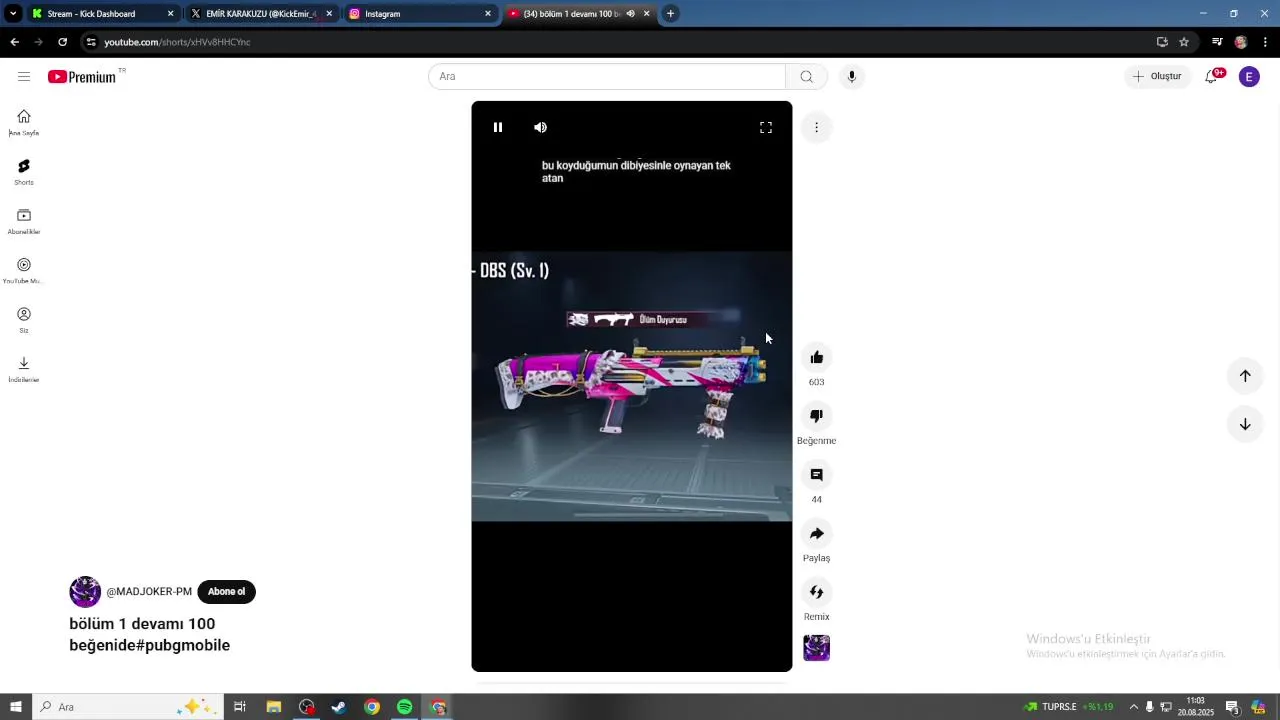The width and height of the screenshot is (1280, 720).
Task: Open the Windows notification center icon
Action: pos(1233,707)
